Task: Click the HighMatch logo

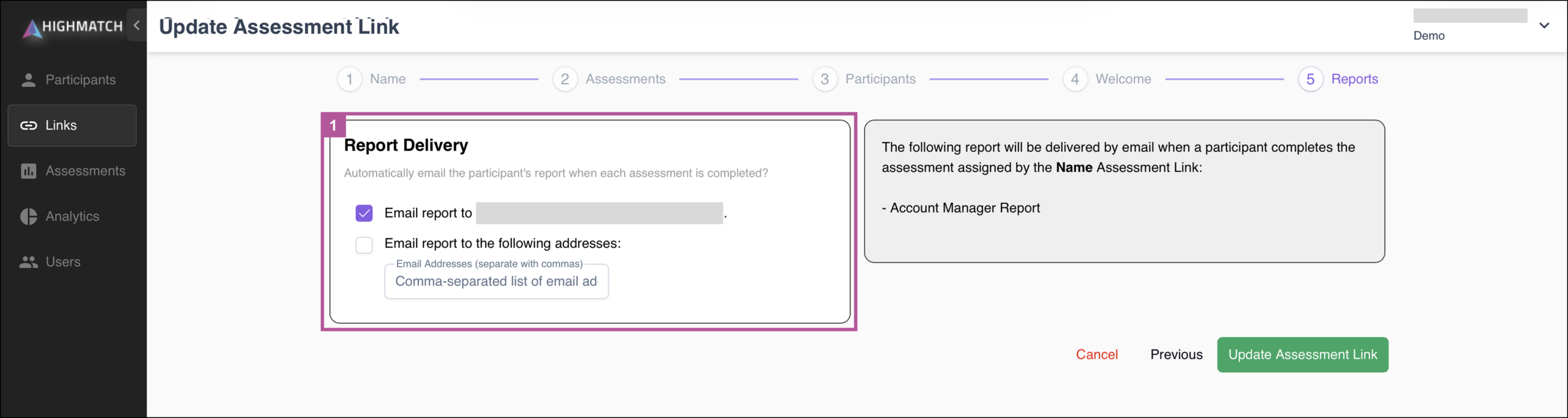Action: 72,27
